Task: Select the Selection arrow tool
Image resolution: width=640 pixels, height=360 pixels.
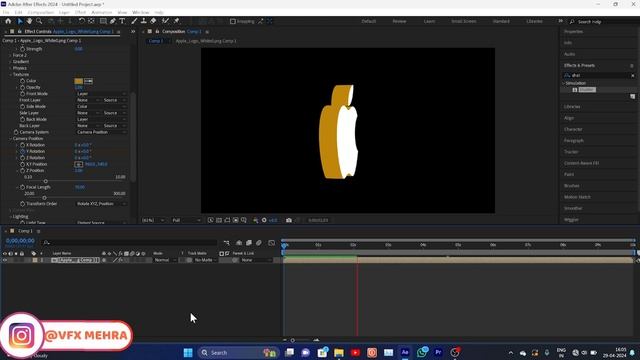Action: click(x=20, y=21)
